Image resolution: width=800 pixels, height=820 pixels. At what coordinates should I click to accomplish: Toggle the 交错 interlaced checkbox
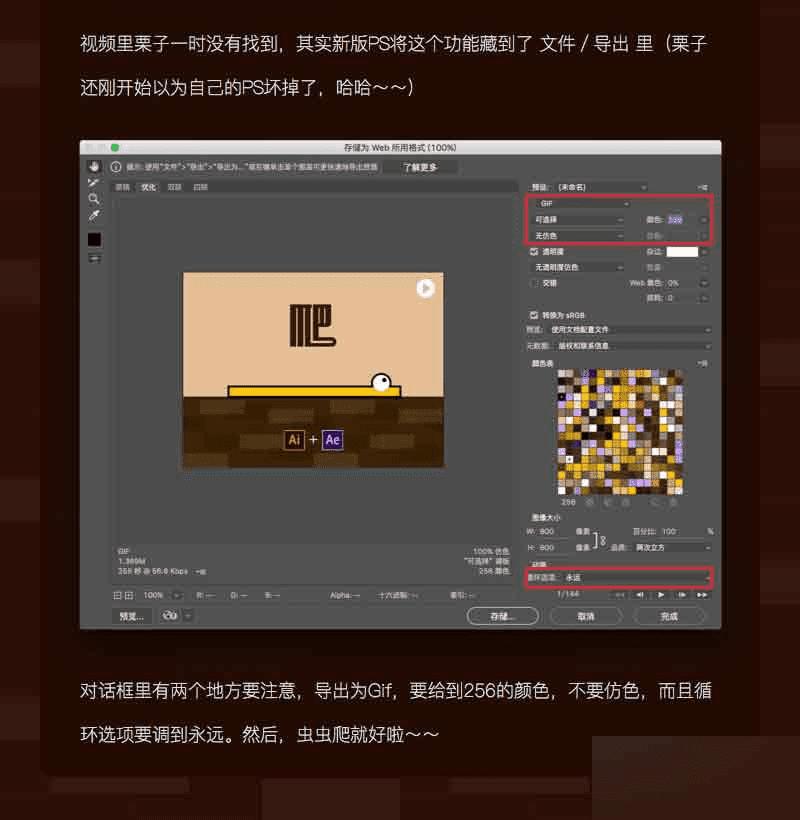click(x=534, y=283)
